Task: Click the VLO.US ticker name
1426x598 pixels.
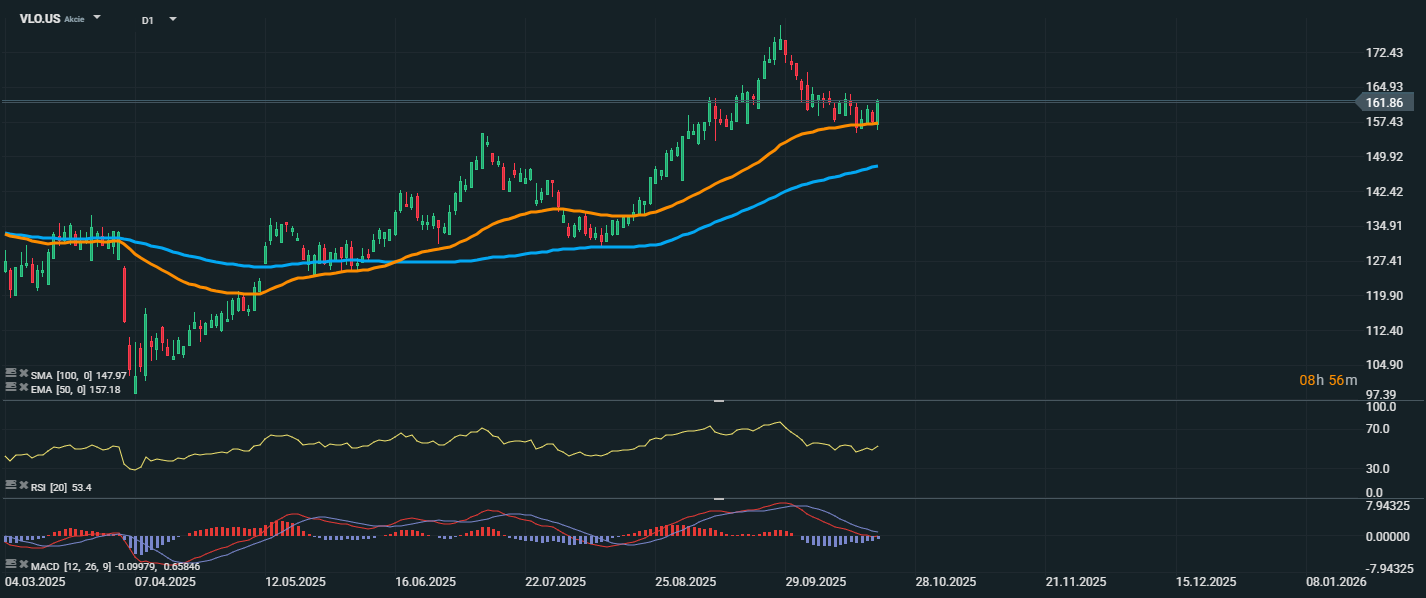Action: pos(40,19)
